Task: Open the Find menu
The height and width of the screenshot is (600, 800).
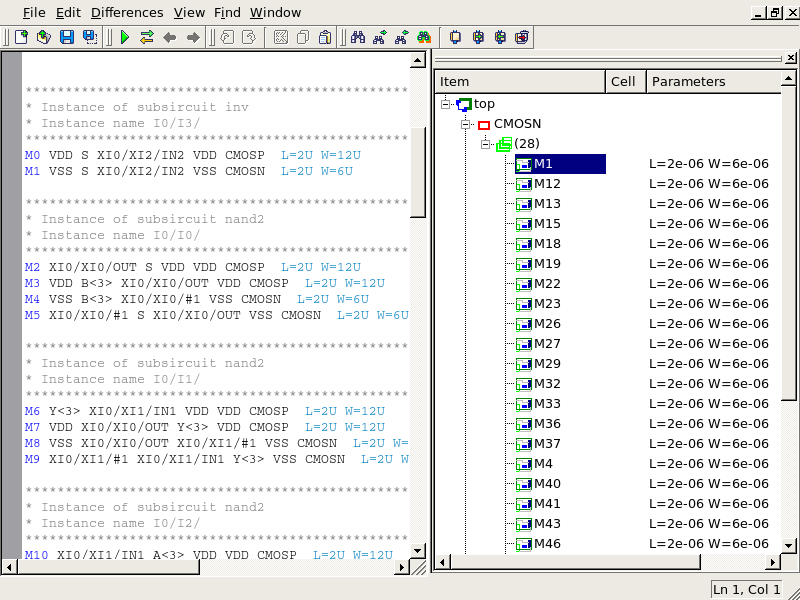Action: [x=227, y=12]
